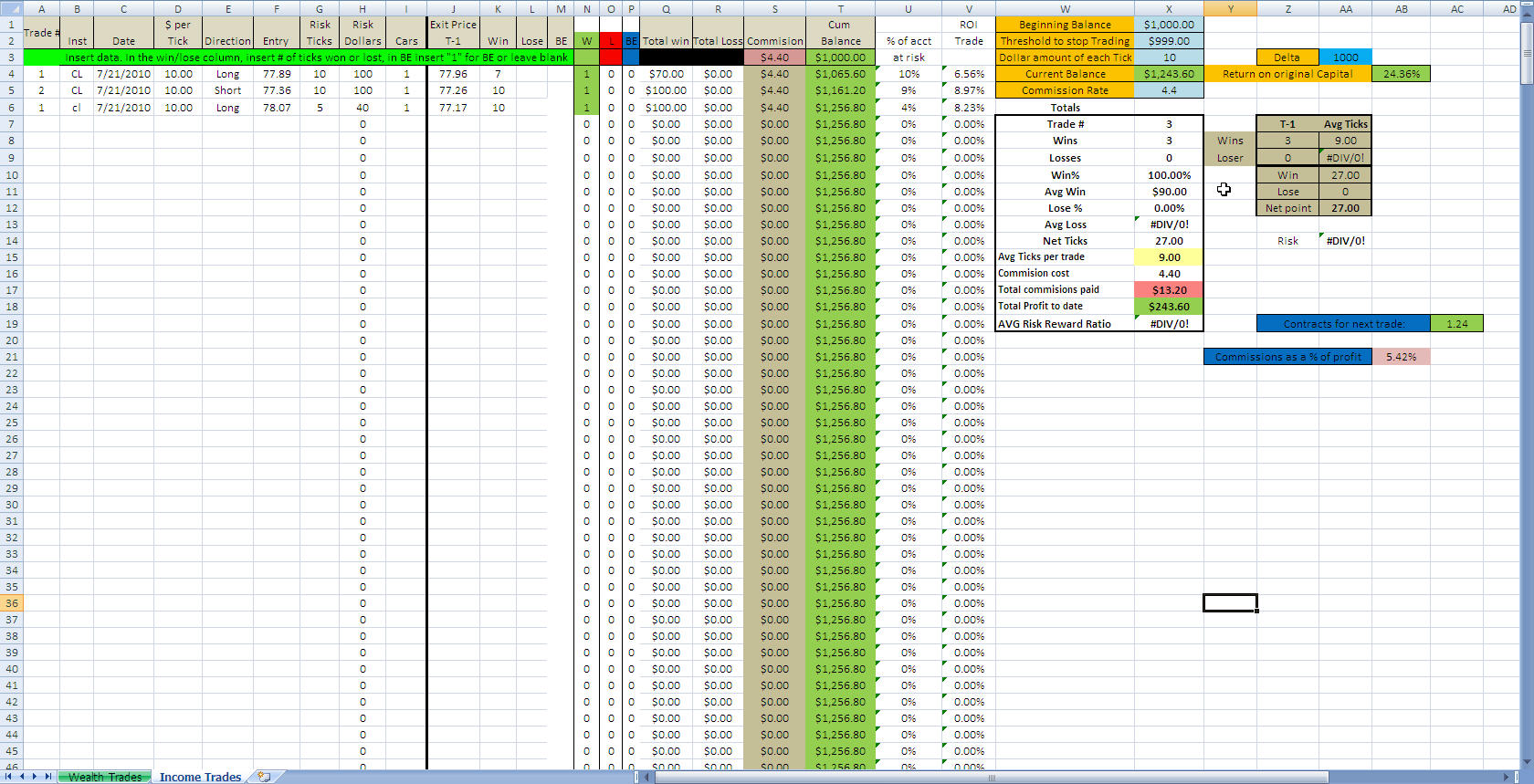Open the Wealth Trades sheet tab

pyautogui.click(x=105, y=777)
